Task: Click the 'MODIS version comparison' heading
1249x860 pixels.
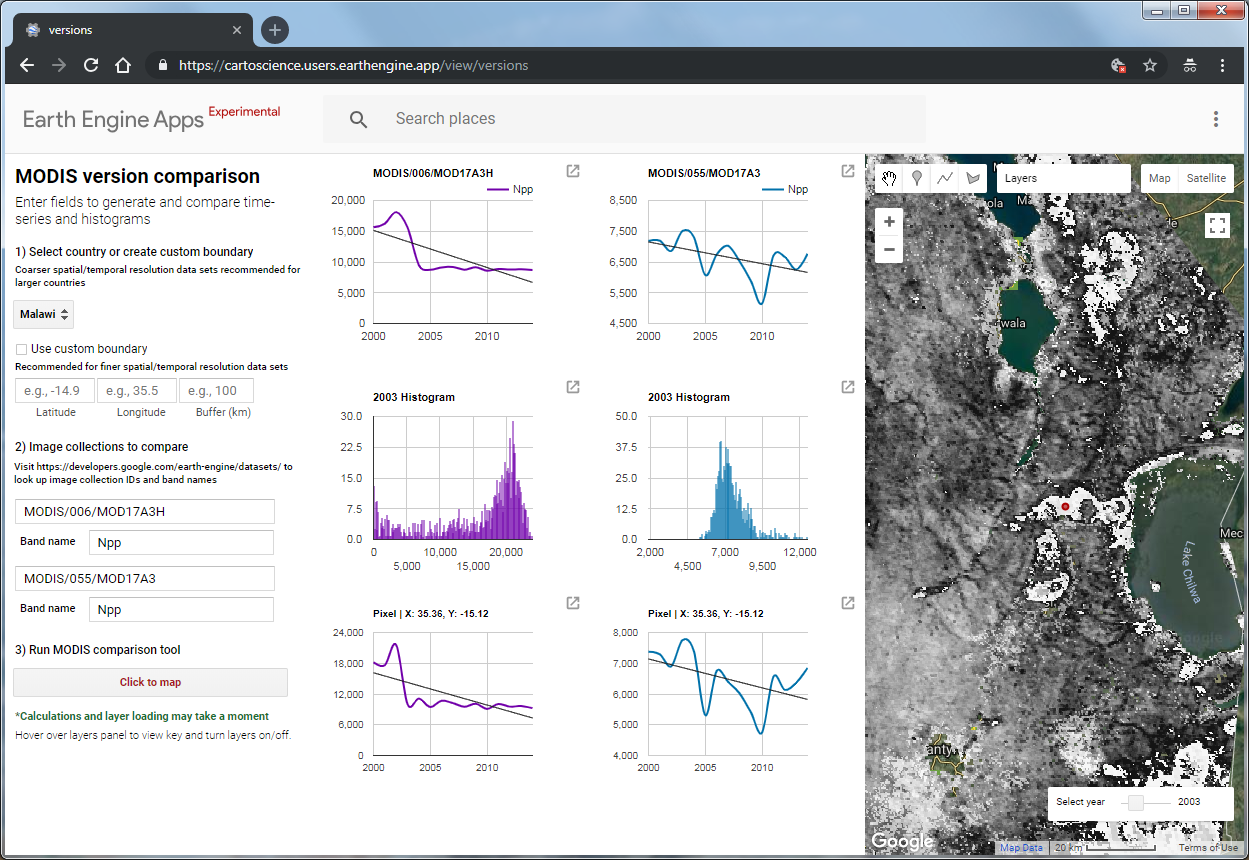Action: point(137,177)
